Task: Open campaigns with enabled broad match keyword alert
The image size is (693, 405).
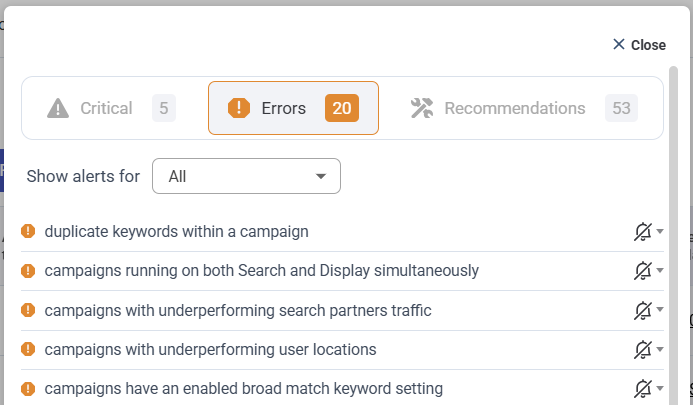Action: pos(243,389)
